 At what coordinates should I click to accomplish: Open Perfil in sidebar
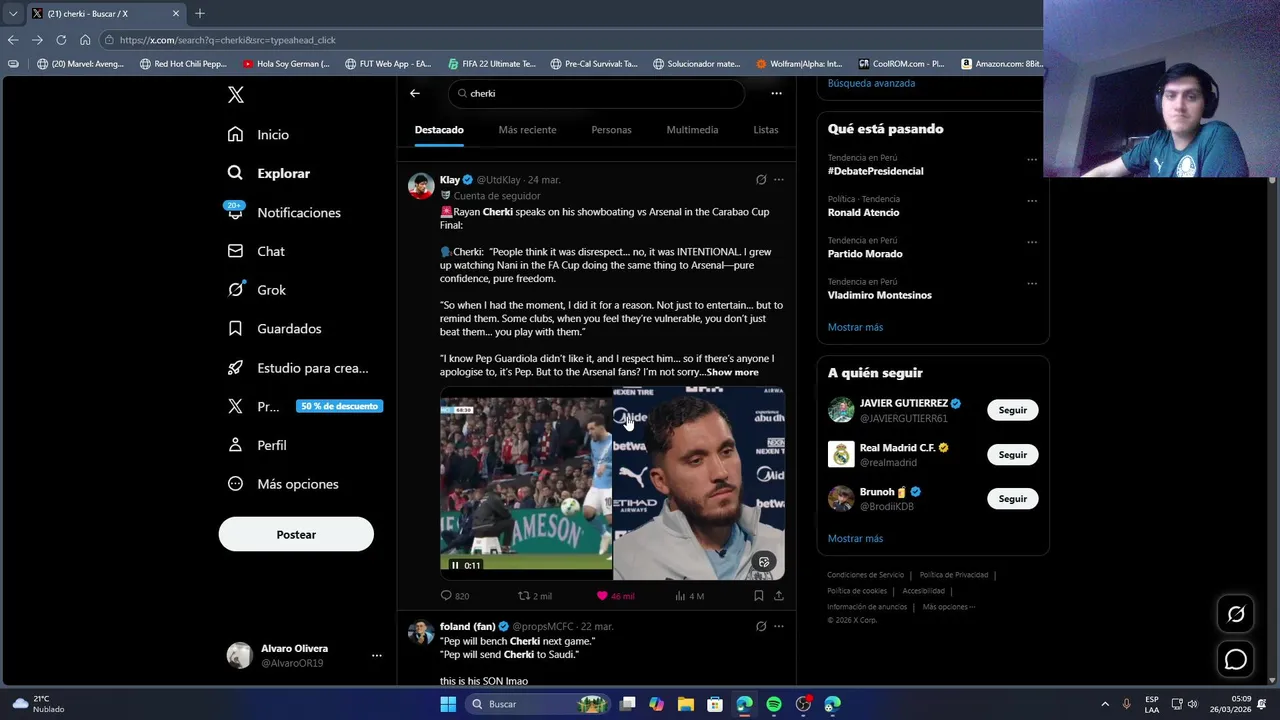click(257, 445)
